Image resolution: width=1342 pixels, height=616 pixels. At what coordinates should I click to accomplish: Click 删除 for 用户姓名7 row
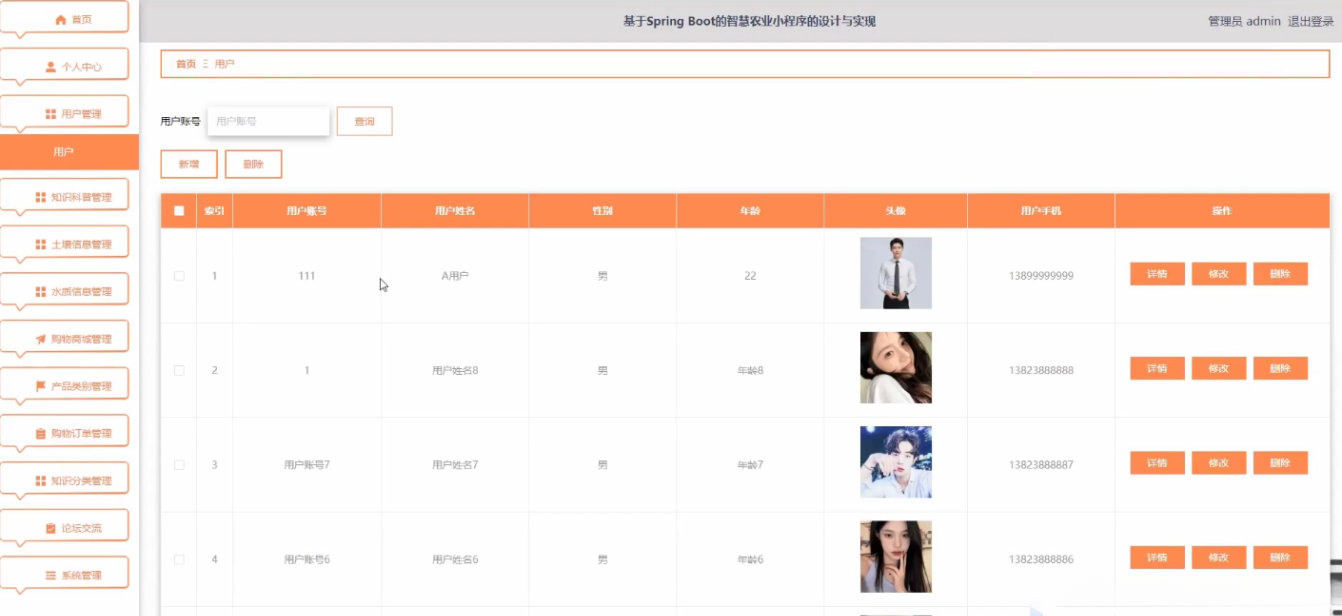click(x=1280, y=463)
